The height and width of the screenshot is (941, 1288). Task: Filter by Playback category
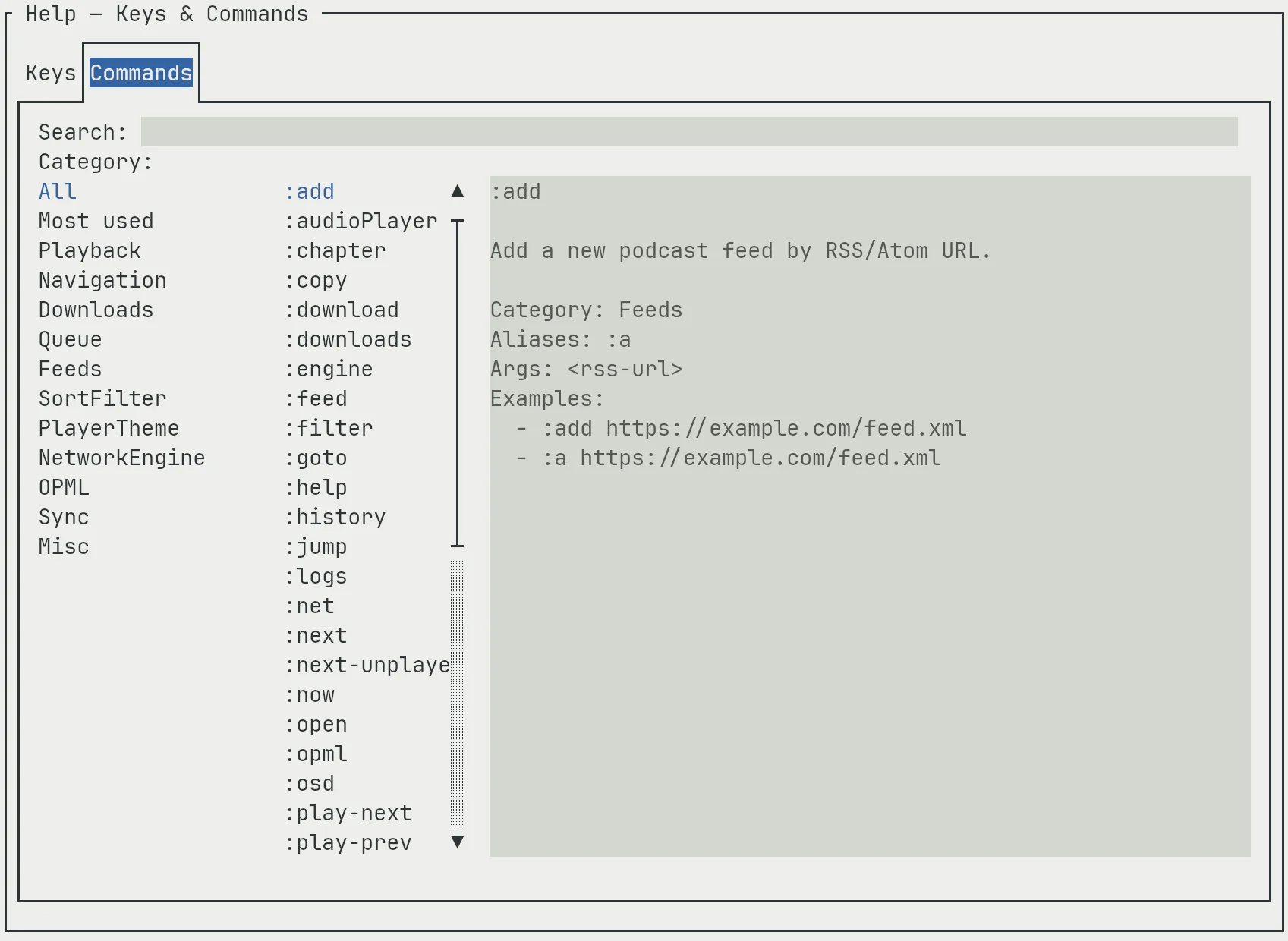(x=90, y=250)
